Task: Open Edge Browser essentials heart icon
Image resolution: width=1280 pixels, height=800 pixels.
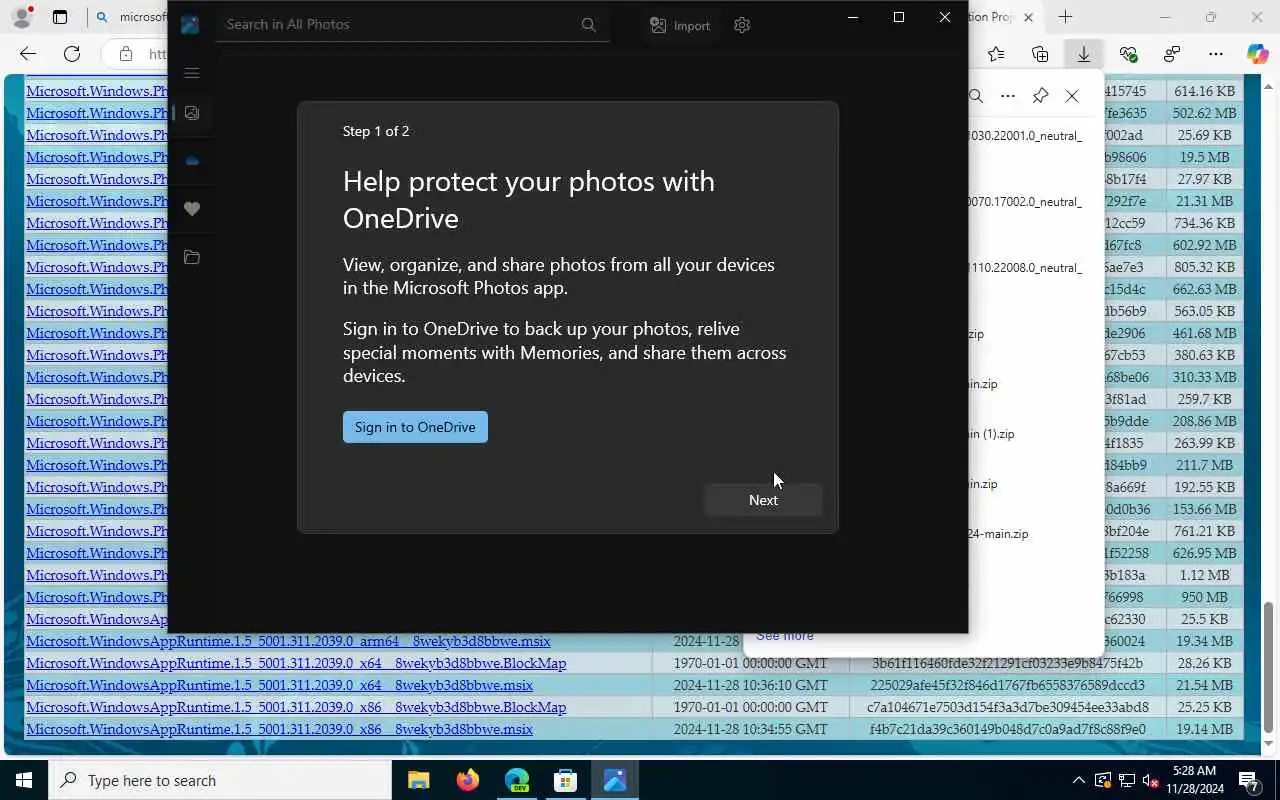Action: click(1128, 54)
